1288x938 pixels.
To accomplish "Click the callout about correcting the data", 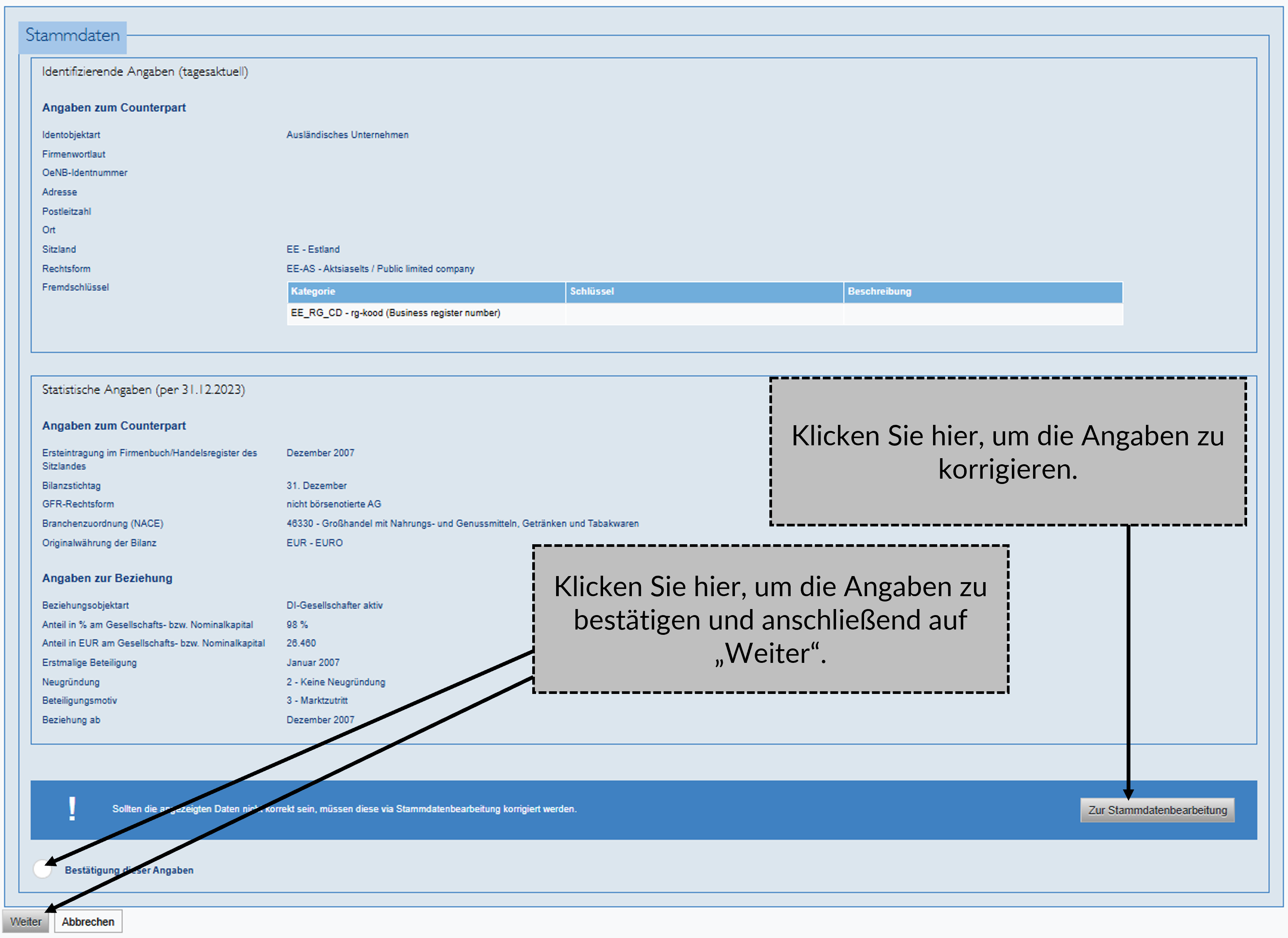I will click(x=1007, y=452).
